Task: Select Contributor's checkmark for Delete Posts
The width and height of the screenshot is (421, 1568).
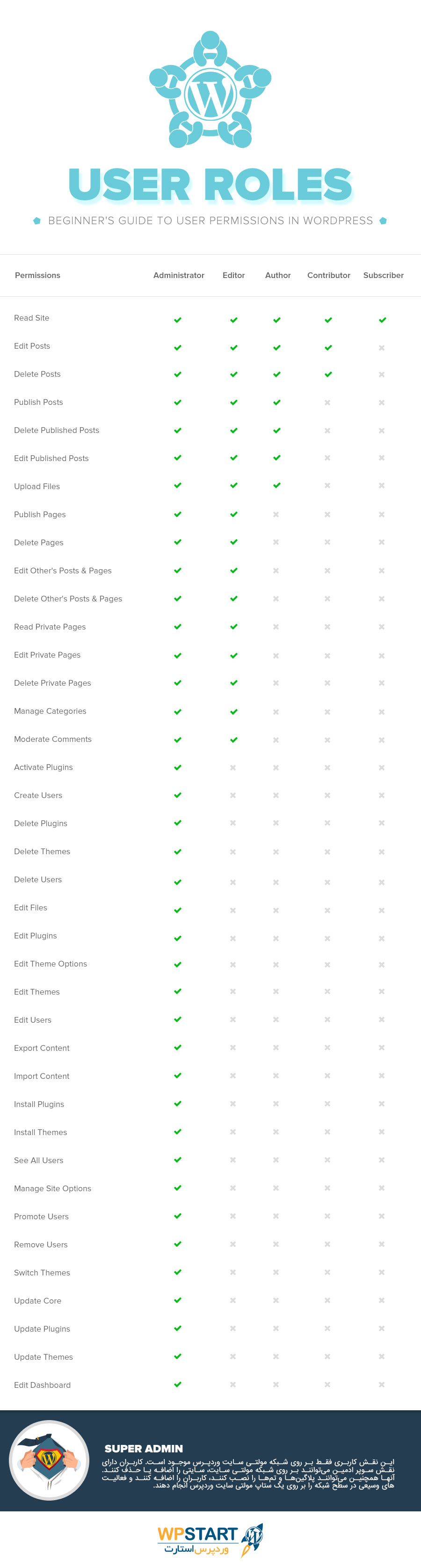Action: tap(328, 374)
